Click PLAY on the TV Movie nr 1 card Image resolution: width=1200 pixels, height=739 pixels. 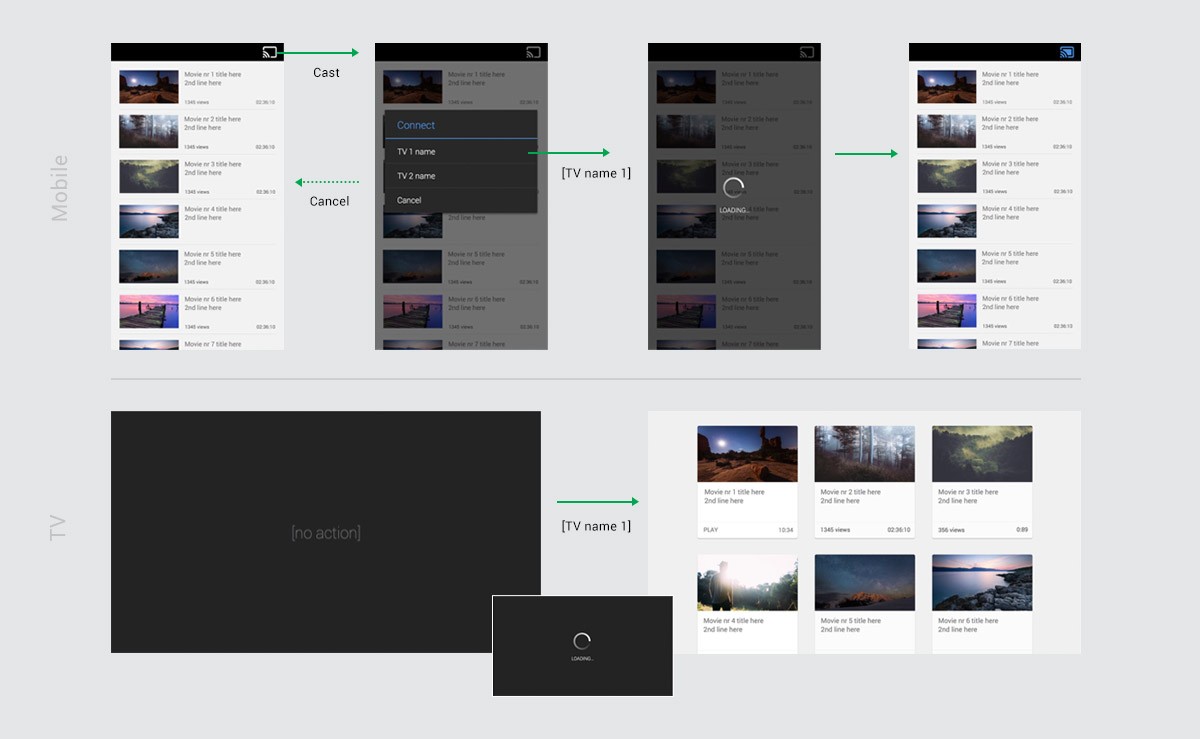711,530
